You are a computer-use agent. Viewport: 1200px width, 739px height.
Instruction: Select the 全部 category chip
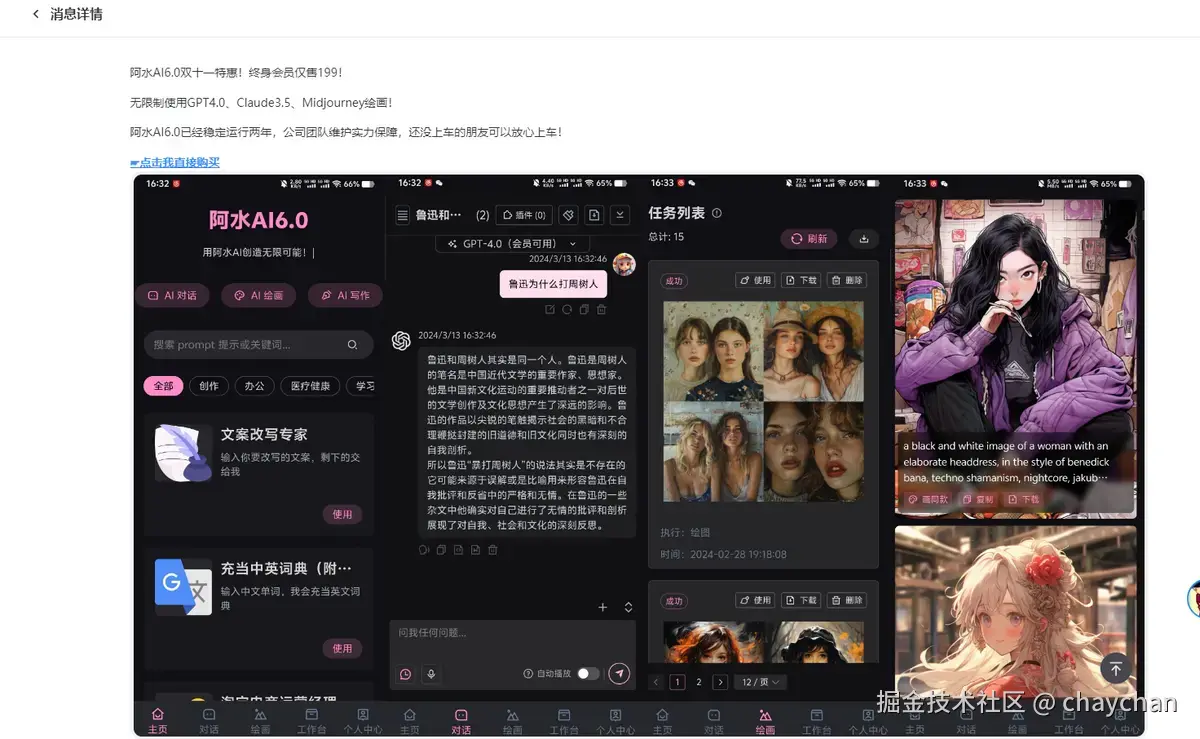[x=163, y=386]
